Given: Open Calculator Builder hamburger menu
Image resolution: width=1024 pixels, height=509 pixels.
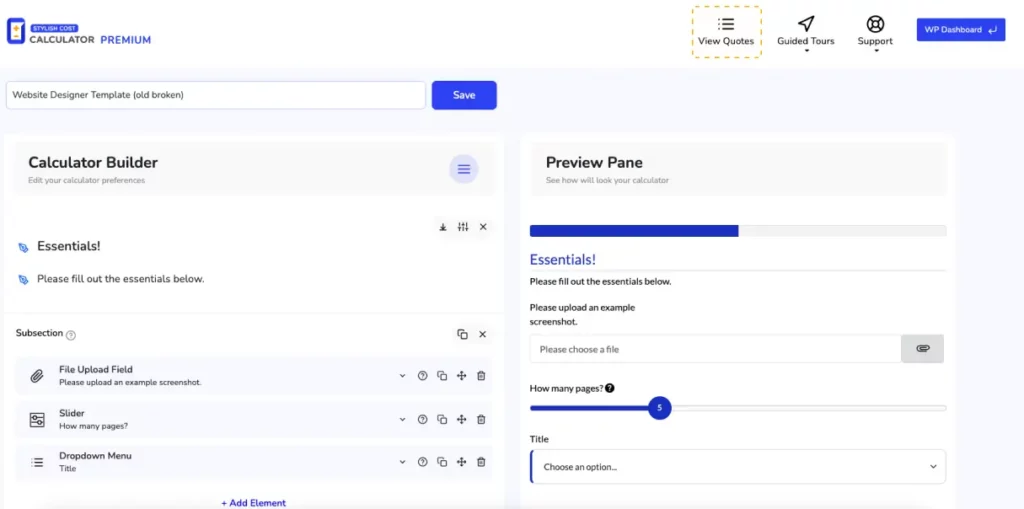Looking at the screenshot, I should (464, 169).
